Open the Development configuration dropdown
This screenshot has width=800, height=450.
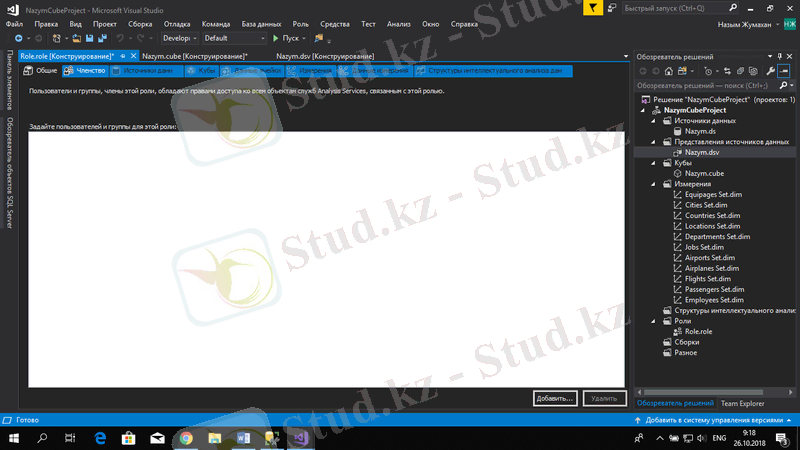[x=180, y=38]
